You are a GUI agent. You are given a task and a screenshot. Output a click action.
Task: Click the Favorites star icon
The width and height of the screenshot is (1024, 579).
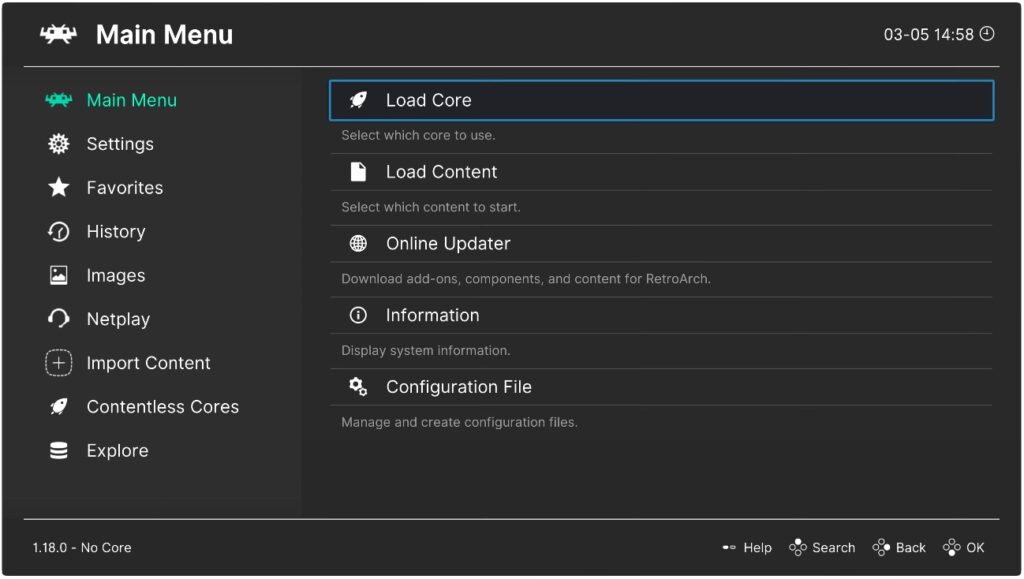point(58,187)
